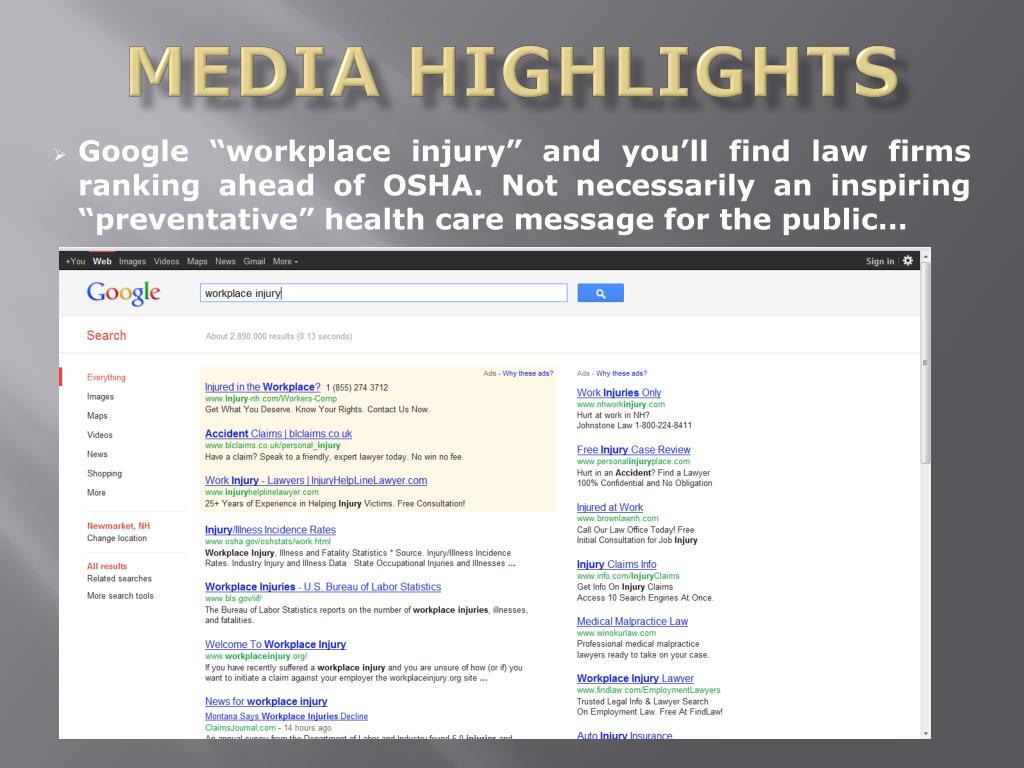1024x768 pixels.
Task: Click the blue search magnifier button
Action: (600, 293)
